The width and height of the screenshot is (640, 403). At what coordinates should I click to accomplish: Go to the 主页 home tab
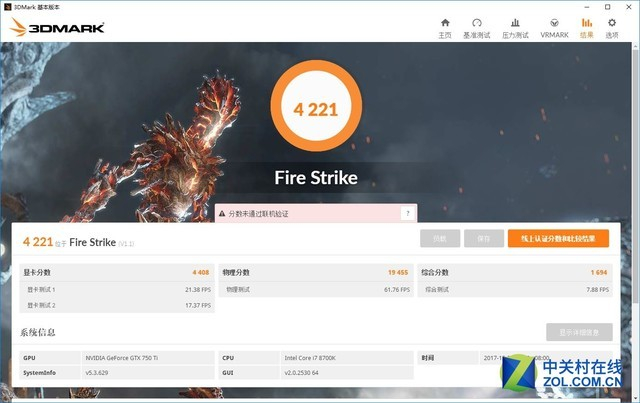[445, 29]
